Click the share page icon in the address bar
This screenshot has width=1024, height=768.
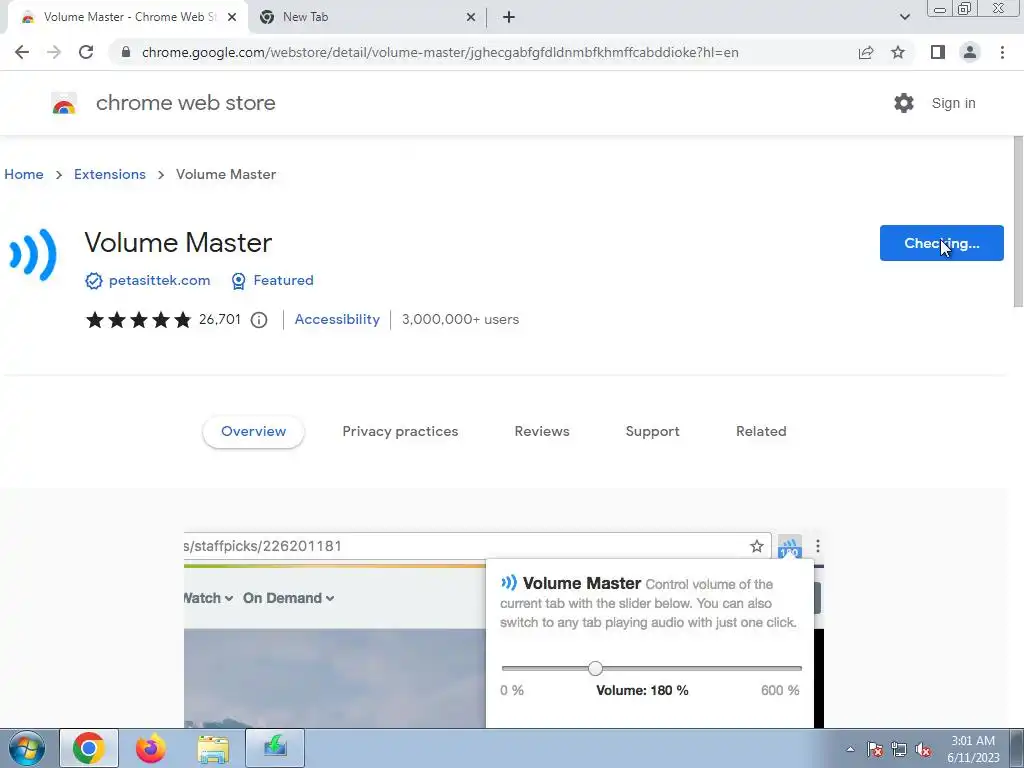point(866,52)
